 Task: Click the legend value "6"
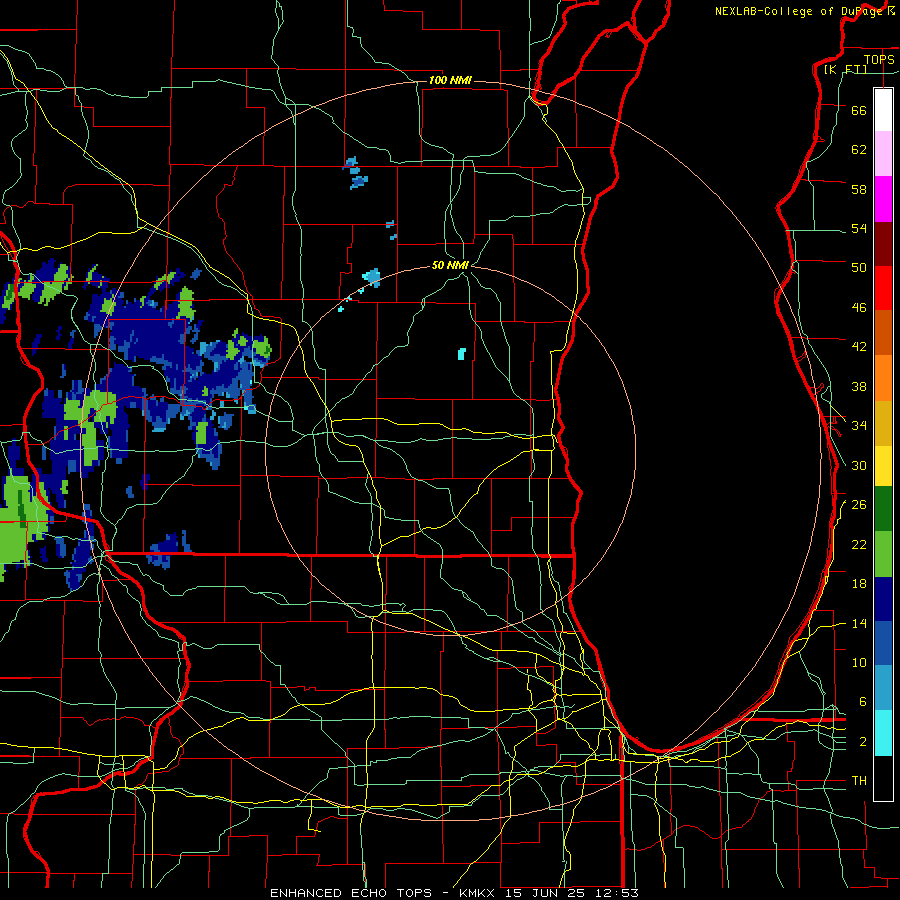tap(862, 701)
